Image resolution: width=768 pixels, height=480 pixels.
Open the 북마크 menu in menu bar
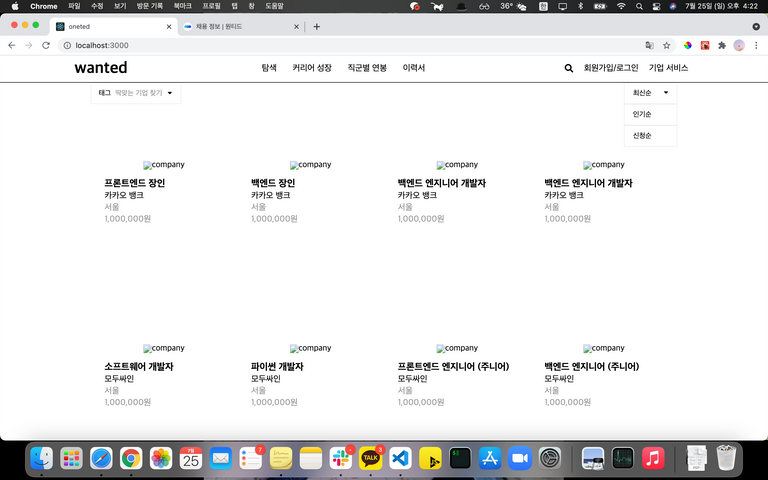(x=182, y=6)
